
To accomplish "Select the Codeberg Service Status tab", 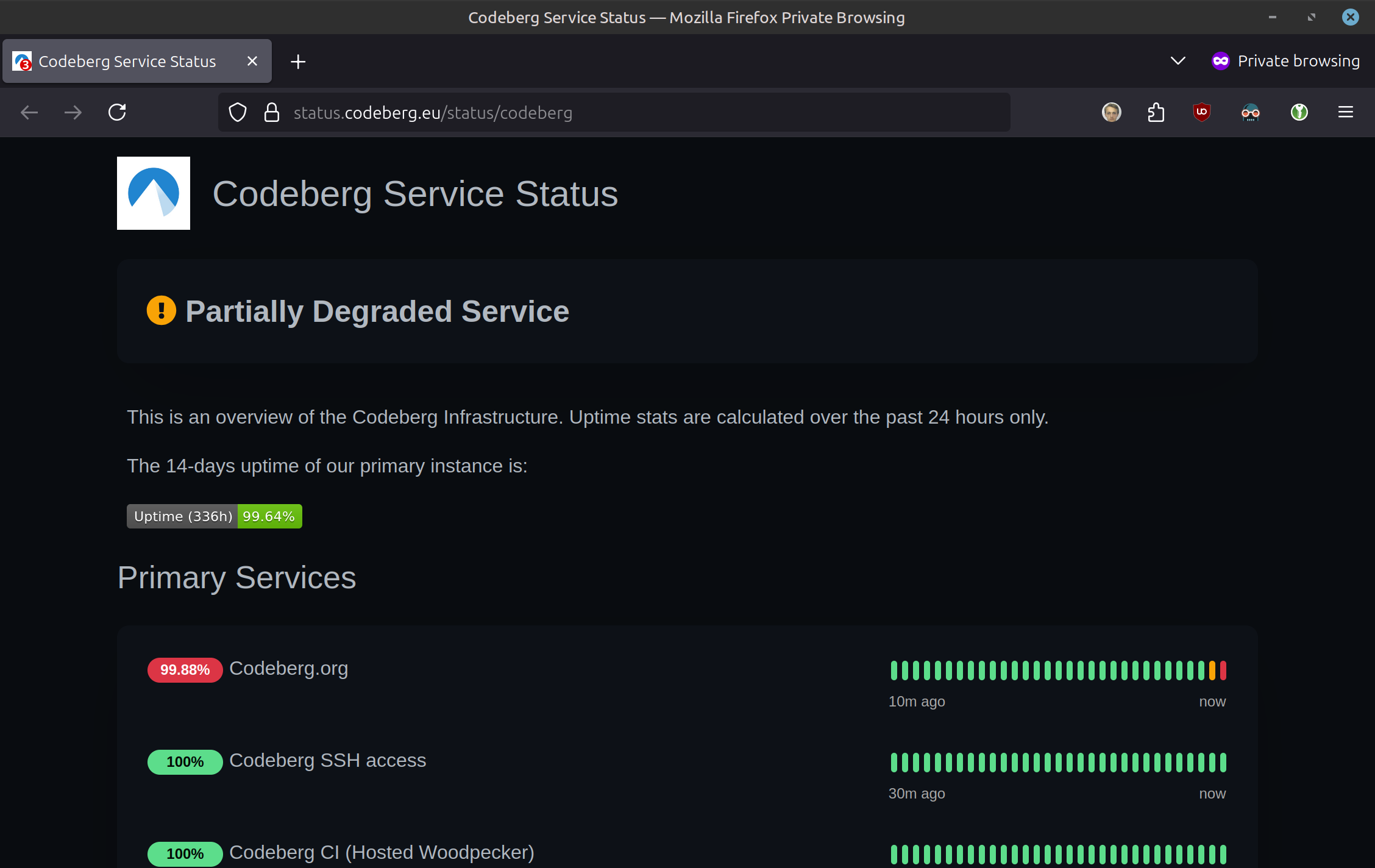I will 127,62.
